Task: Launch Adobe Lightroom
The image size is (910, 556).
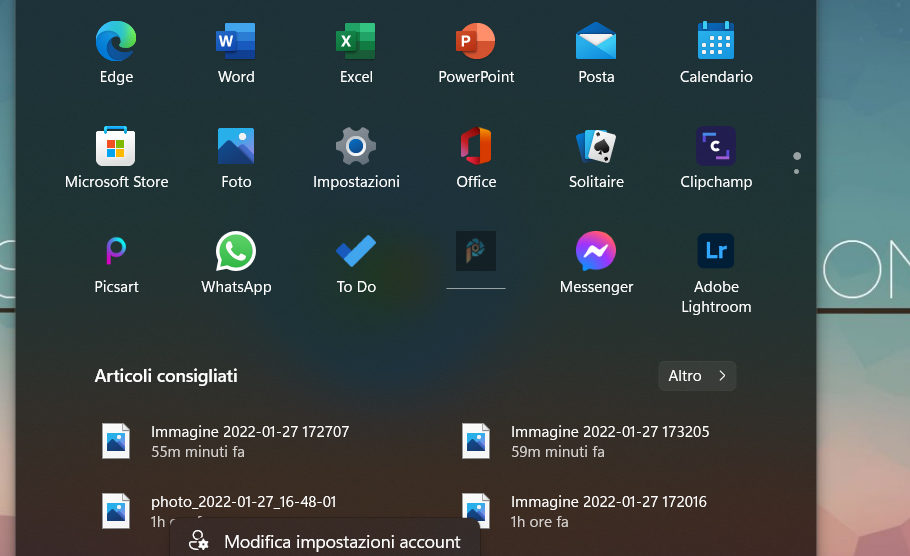Action: pos(716,273)
